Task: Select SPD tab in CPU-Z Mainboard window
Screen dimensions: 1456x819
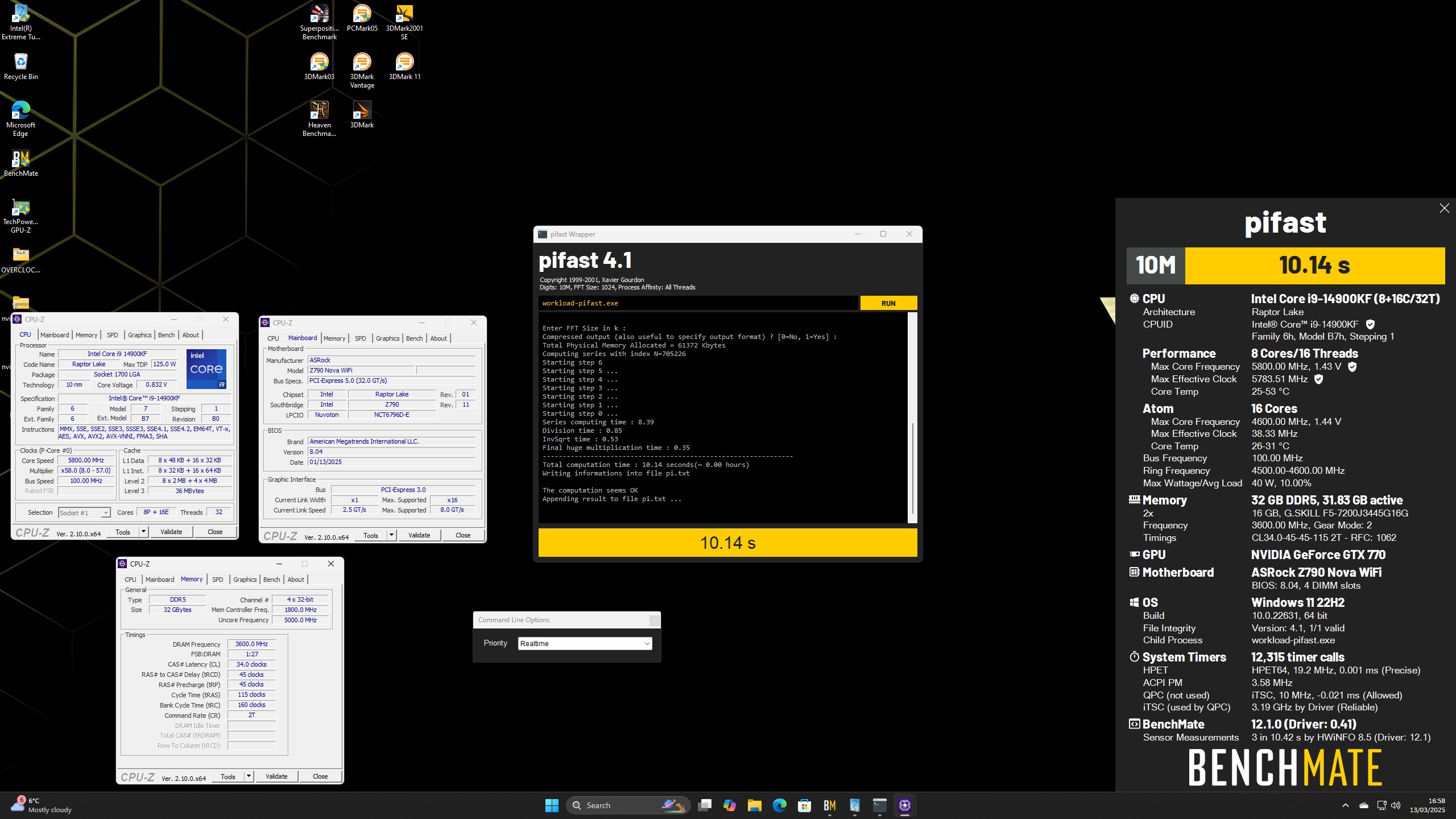Action: pyautogui.click(x=361, y=338)
